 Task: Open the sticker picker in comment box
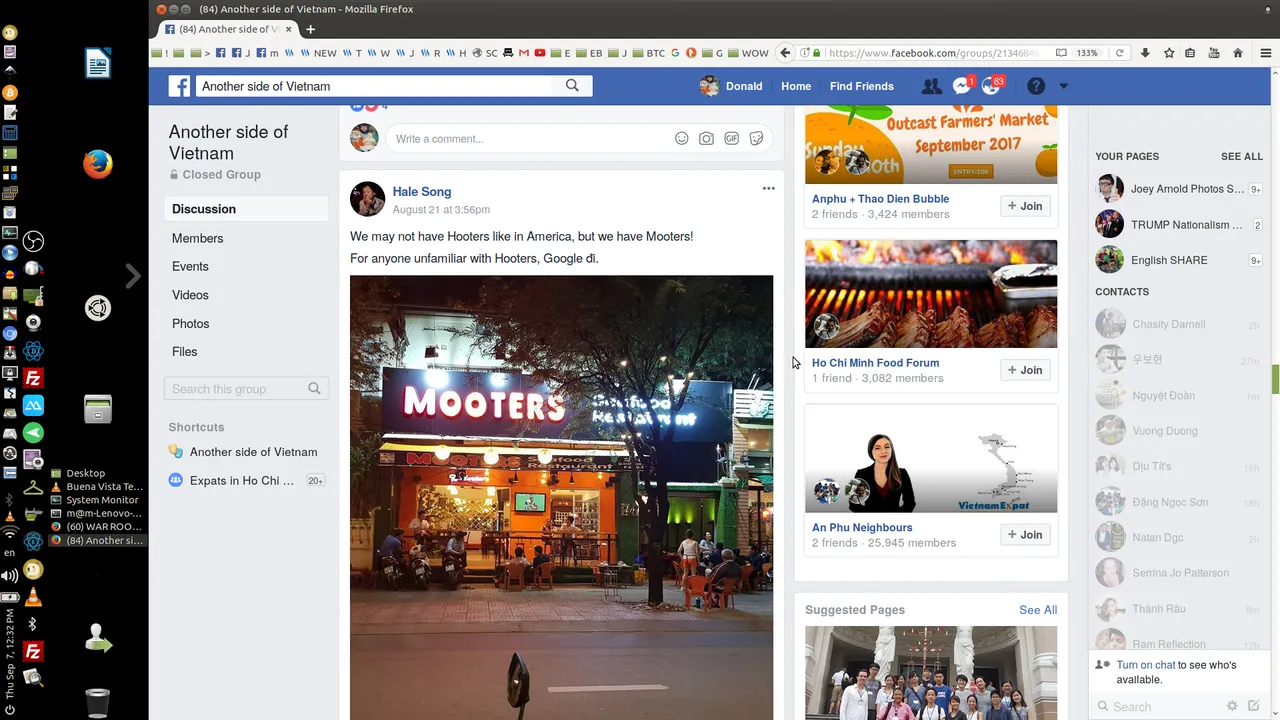coord(757,139)
